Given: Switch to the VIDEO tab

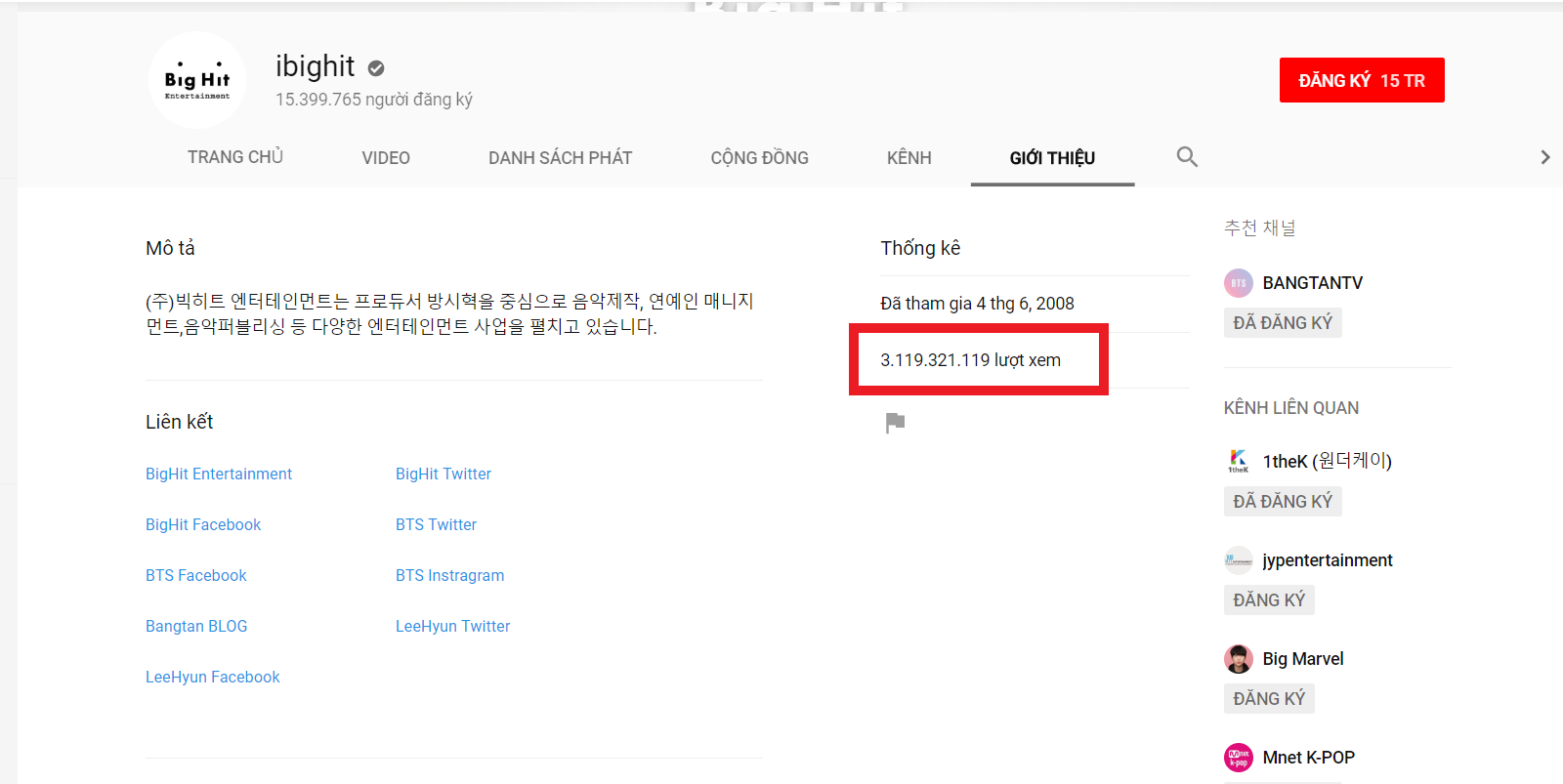Looking at the screenshot, I should pos(386,158).
